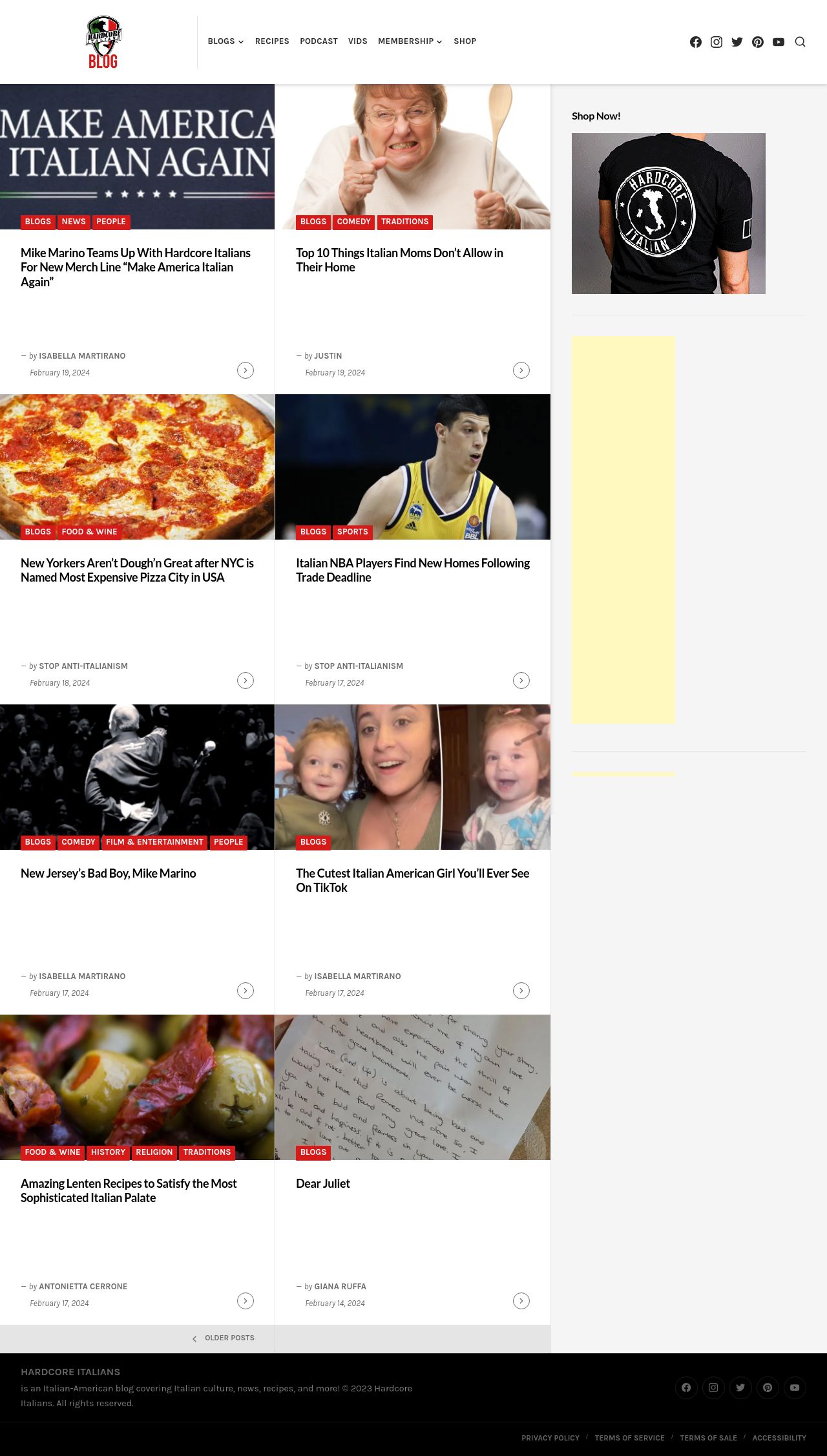The height and width of the screenshot is (1456, 827).
Task: Open the Pinterest icon in header
Action: coord(758,42)
